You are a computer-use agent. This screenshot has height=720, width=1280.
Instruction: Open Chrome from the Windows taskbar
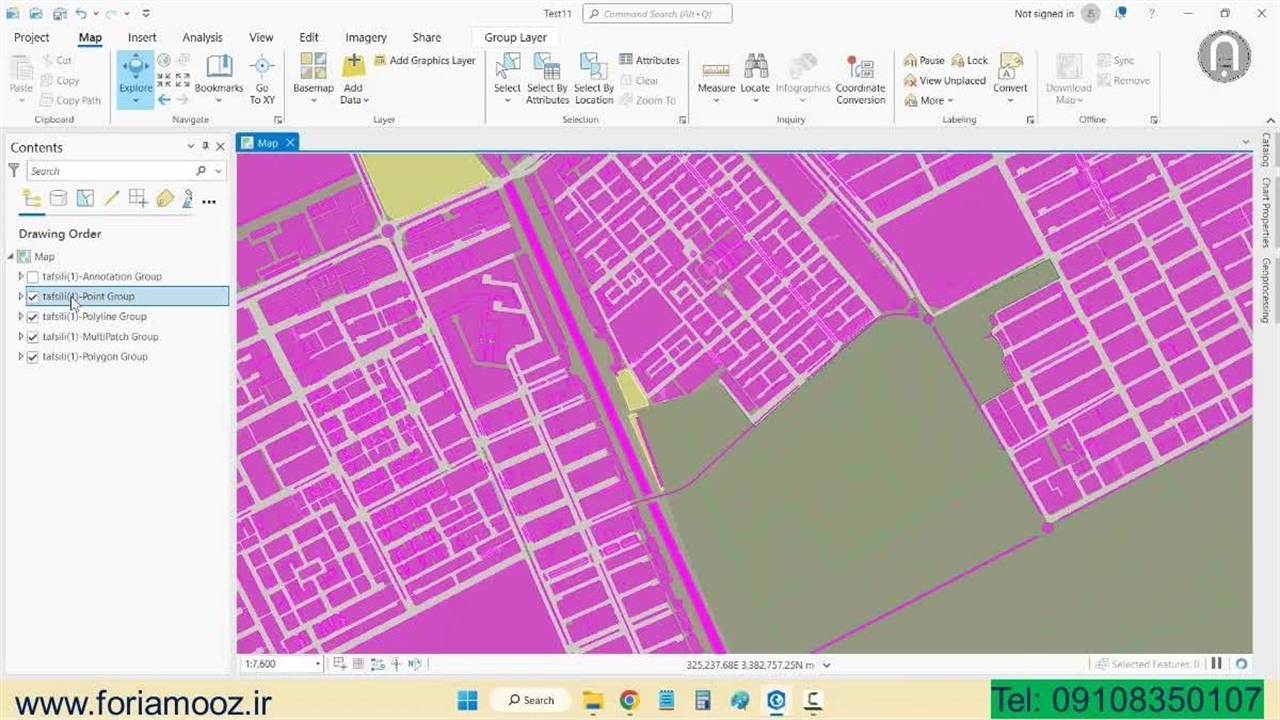pyautogui.click(x=629, y=700)
